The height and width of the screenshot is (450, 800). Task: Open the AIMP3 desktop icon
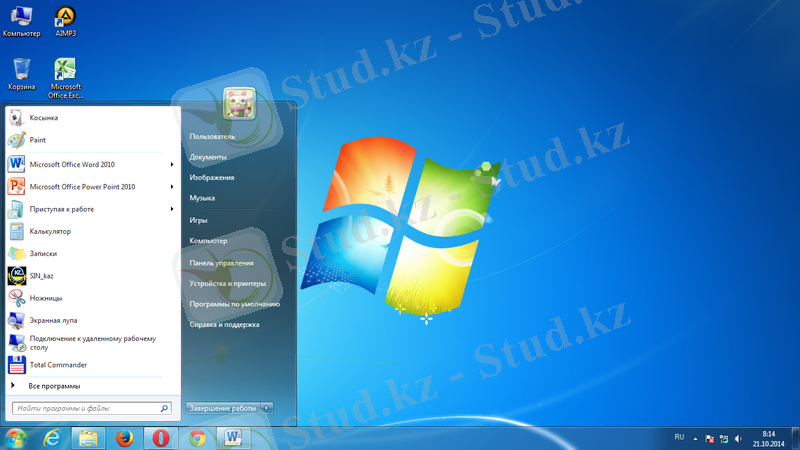pyautogui.click(x=65, y=19)
